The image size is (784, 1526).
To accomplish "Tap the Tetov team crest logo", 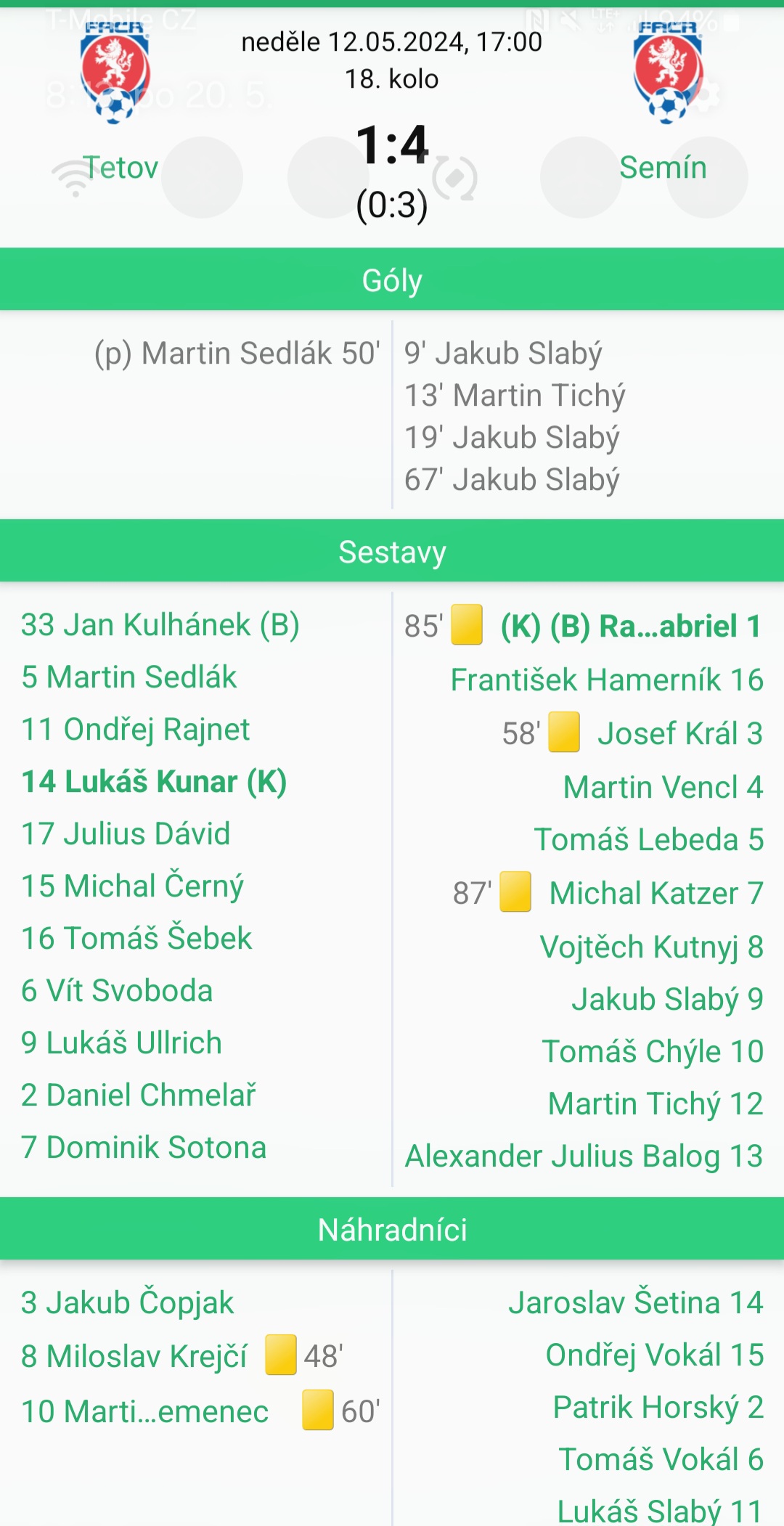I will click(115, 72).
